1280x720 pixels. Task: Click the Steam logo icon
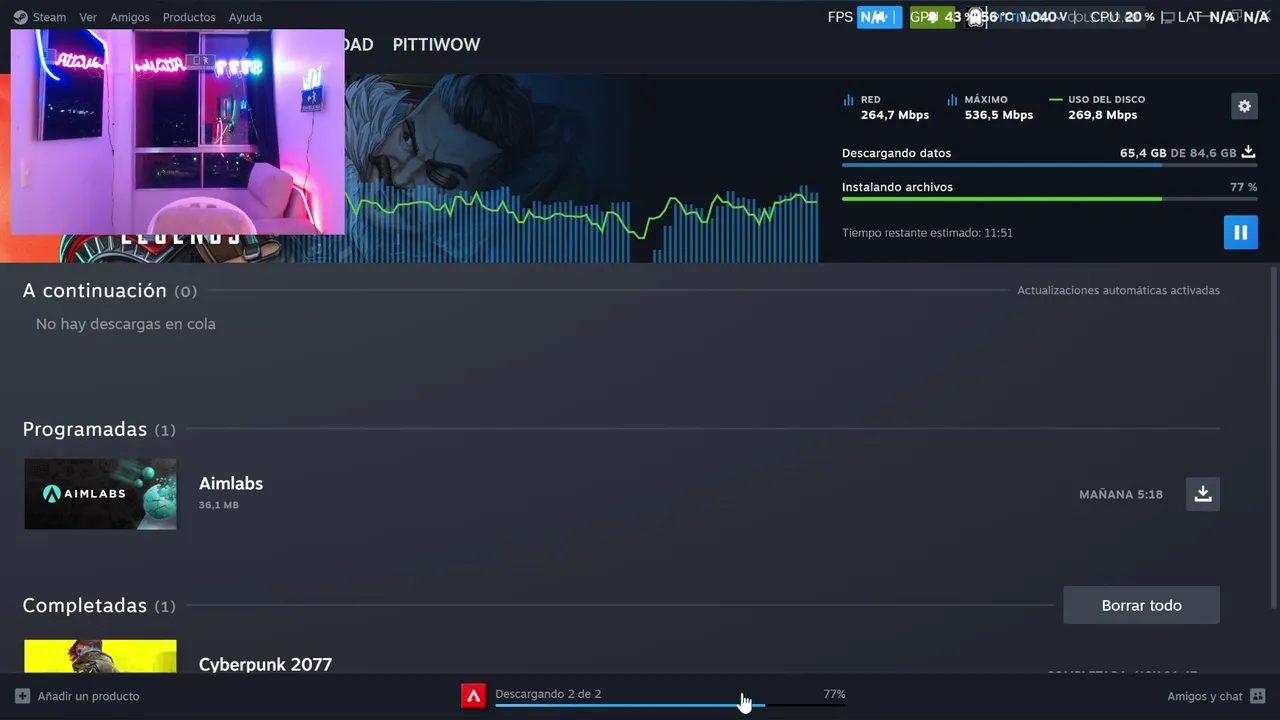[x=20, y=17]
